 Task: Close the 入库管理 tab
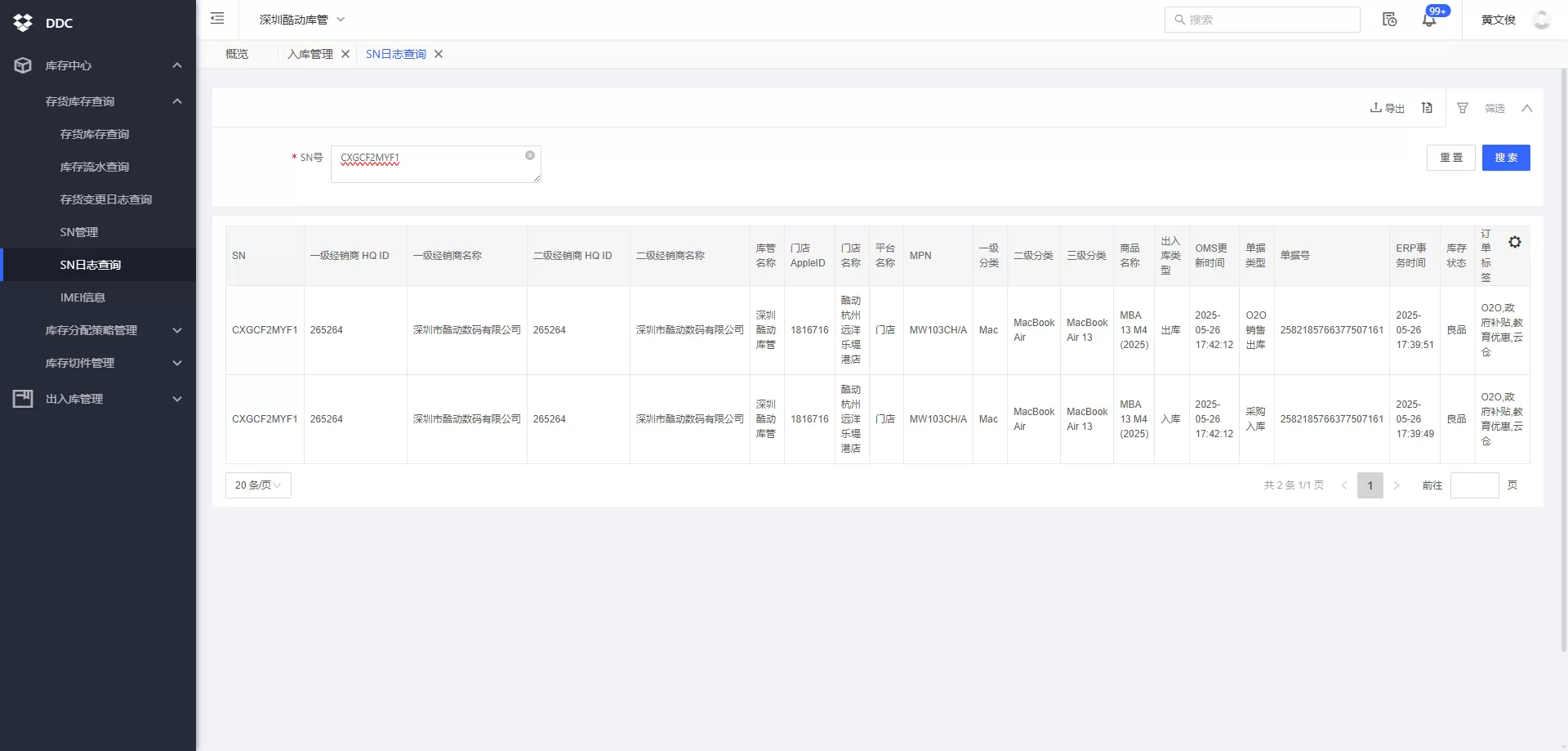pos(345,54)
